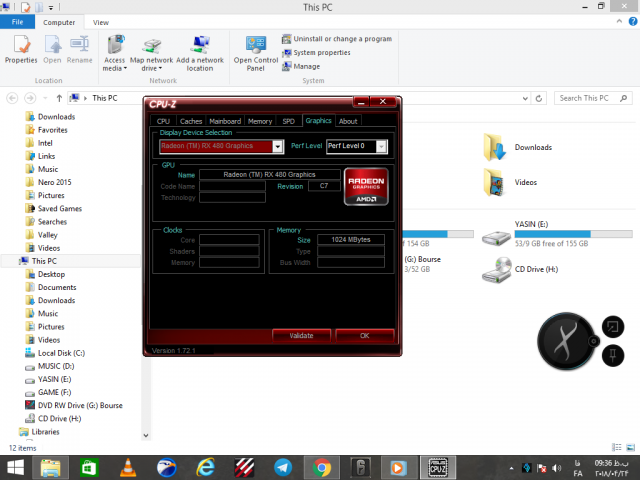Screen dimensions: 640x480
Task: Open the CD Drive (H:) icon
Action: pyautogui.click(x=497, y=269)
